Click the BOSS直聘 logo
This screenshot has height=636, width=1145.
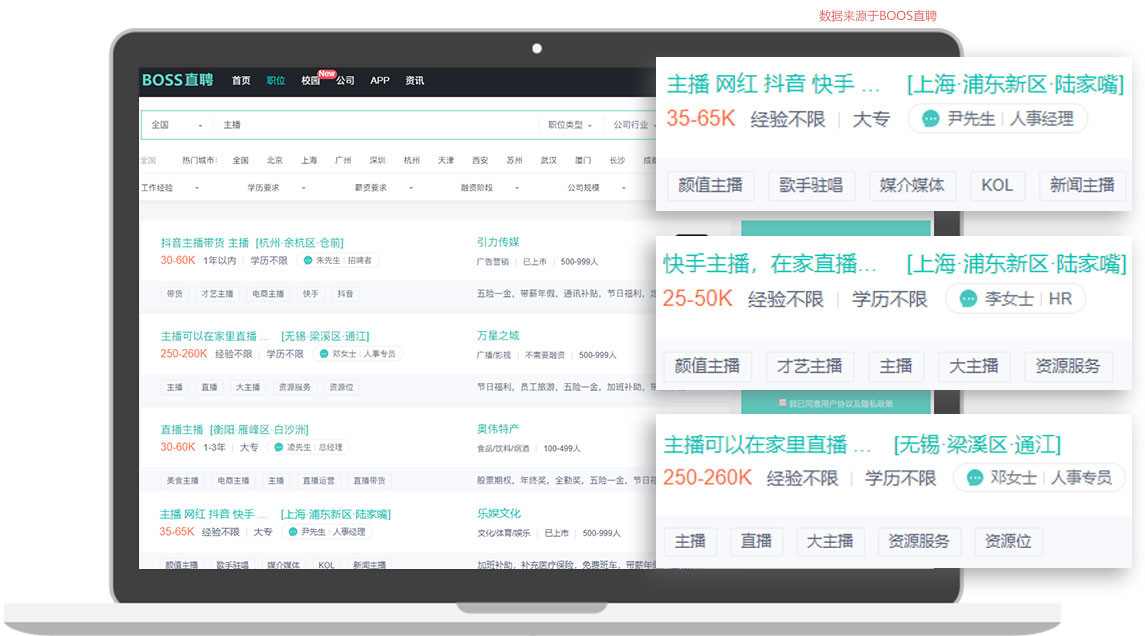coord(177,80)
